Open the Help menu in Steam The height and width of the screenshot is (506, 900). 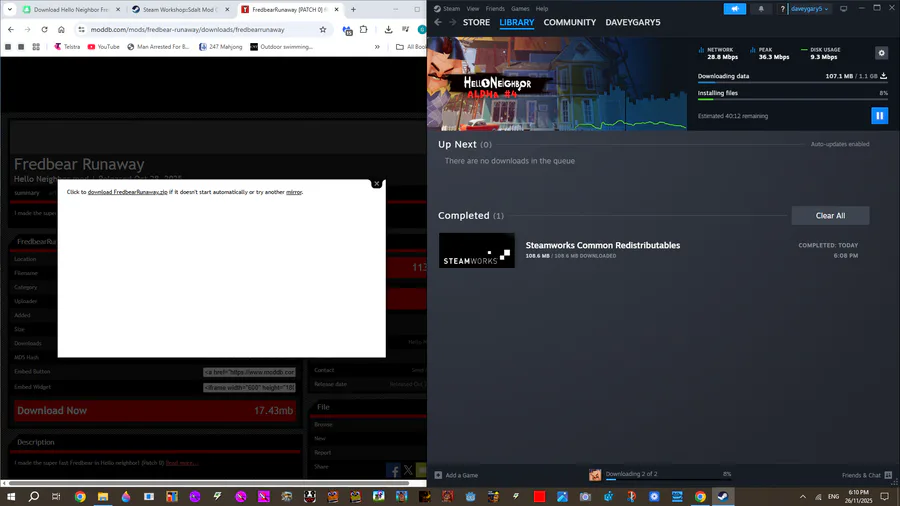pyautogui.click(x=542, y=9)
